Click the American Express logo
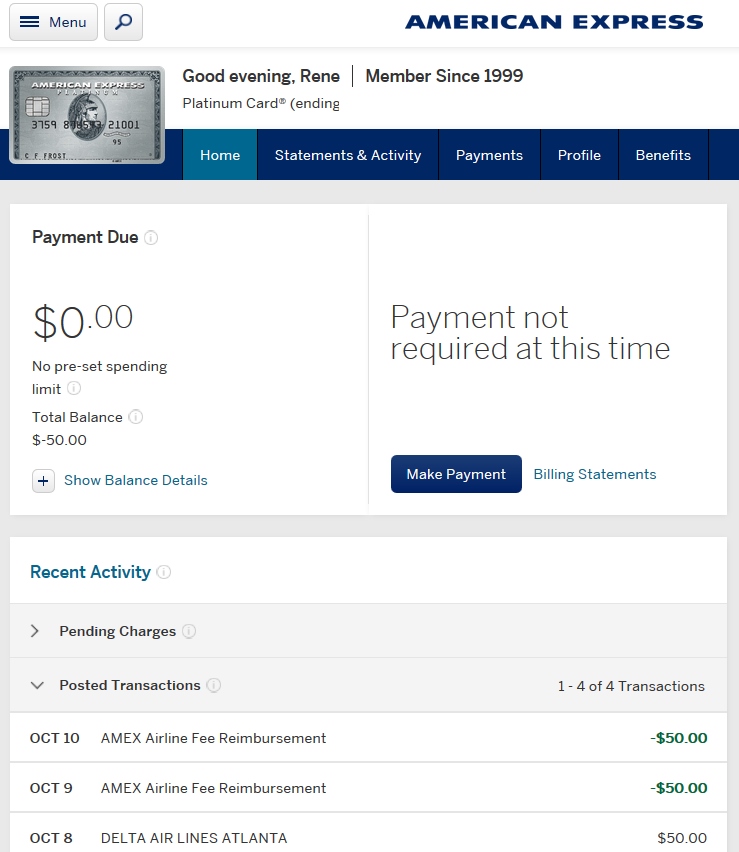The image size is (739, 852). click(x=554, y=22)
